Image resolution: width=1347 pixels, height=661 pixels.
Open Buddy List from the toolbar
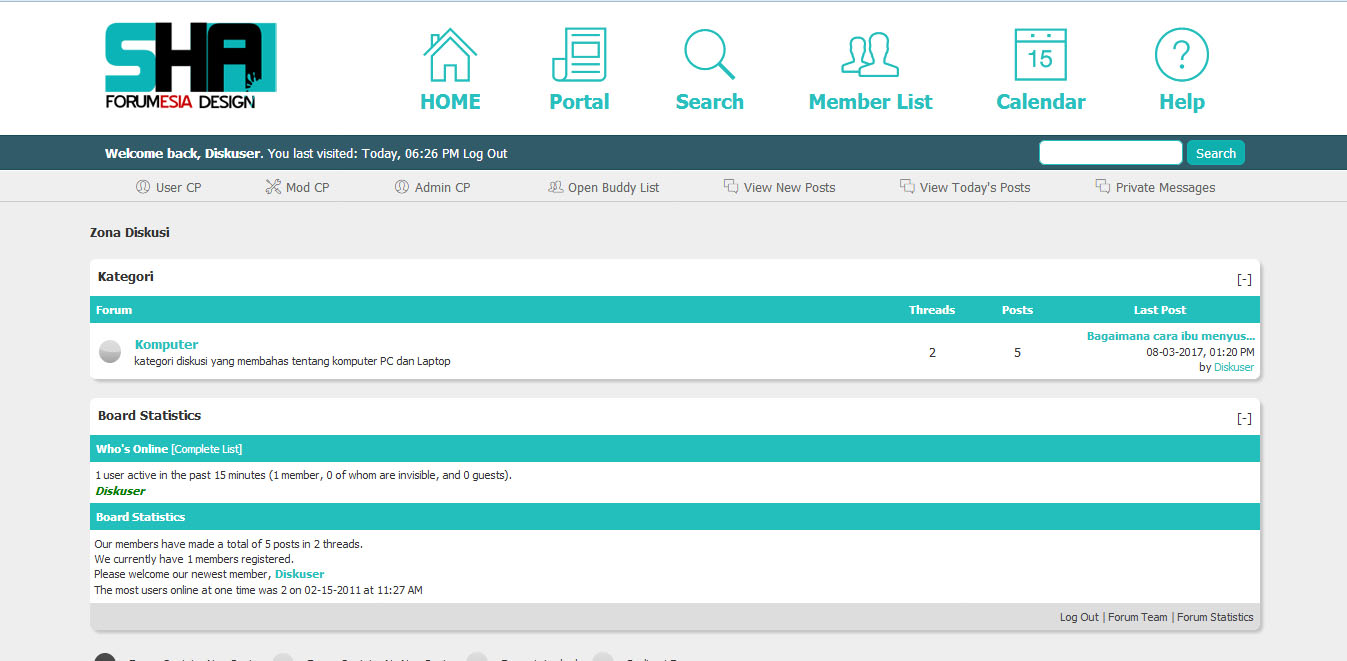tap(604, 187)
